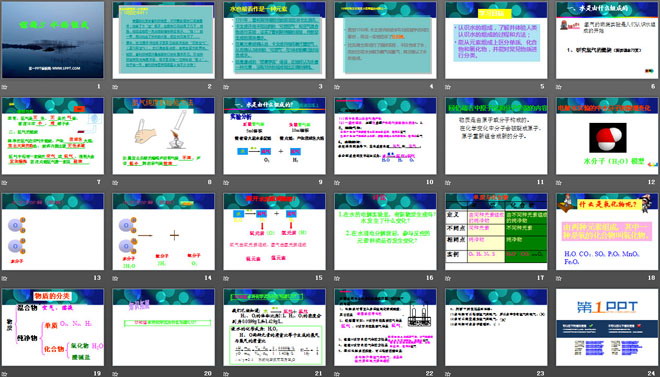
Task: Choose slide 5 learning objectives thumbnail
Action: pos(496,40)
